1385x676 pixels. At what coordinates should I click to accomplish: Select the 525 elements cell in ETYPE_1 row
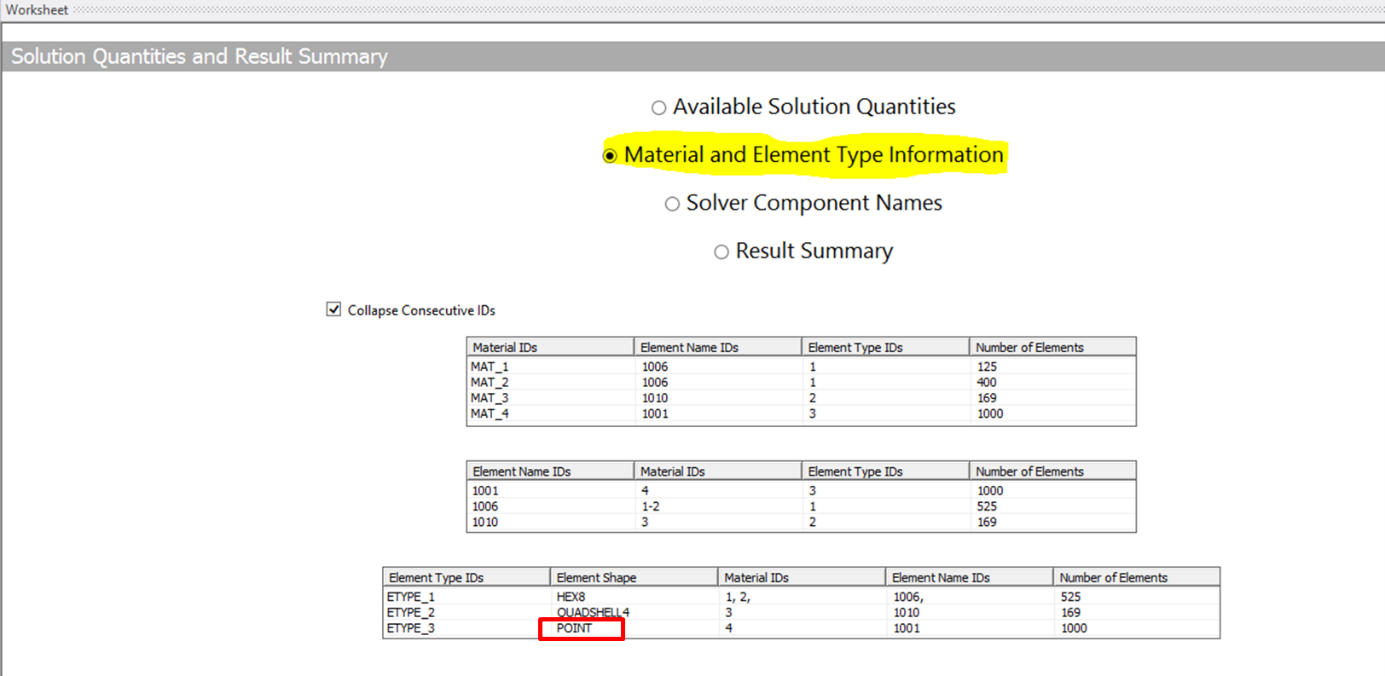tap(1073, 597)
